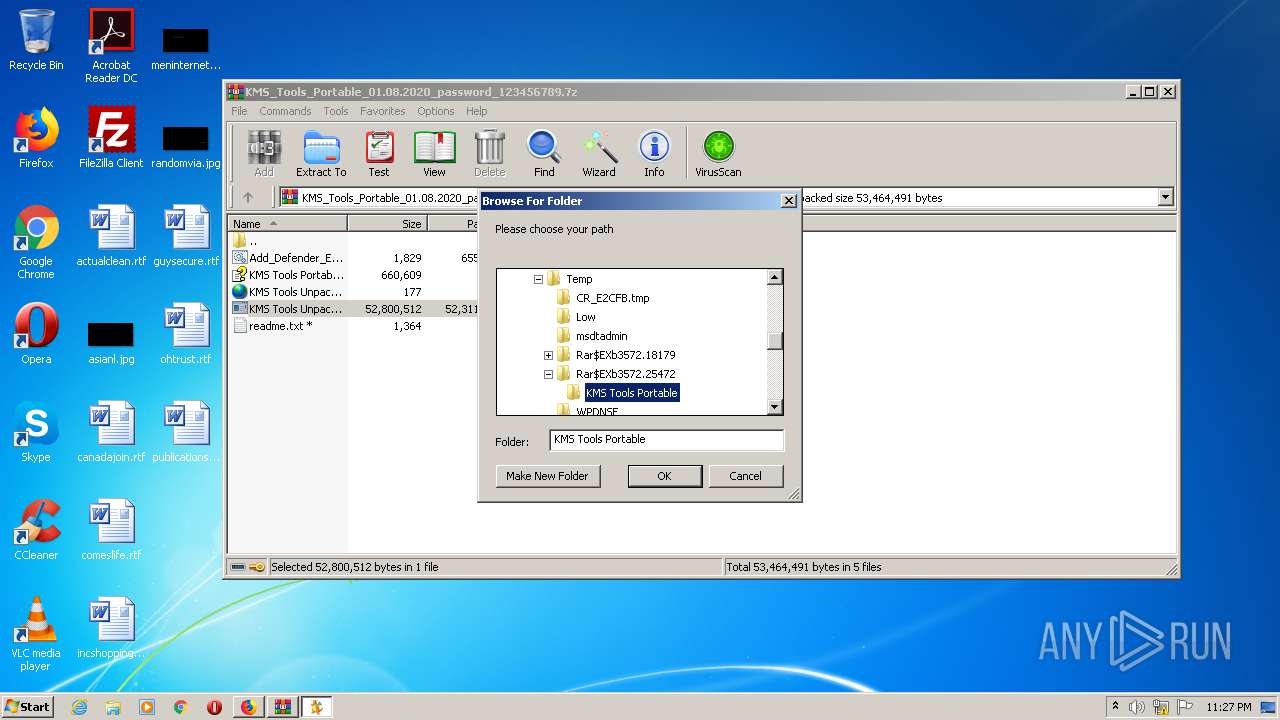Cancel the Browse For Folder dialog
Viewport: 1280px width, 720px height.
(x=745, y=476)
